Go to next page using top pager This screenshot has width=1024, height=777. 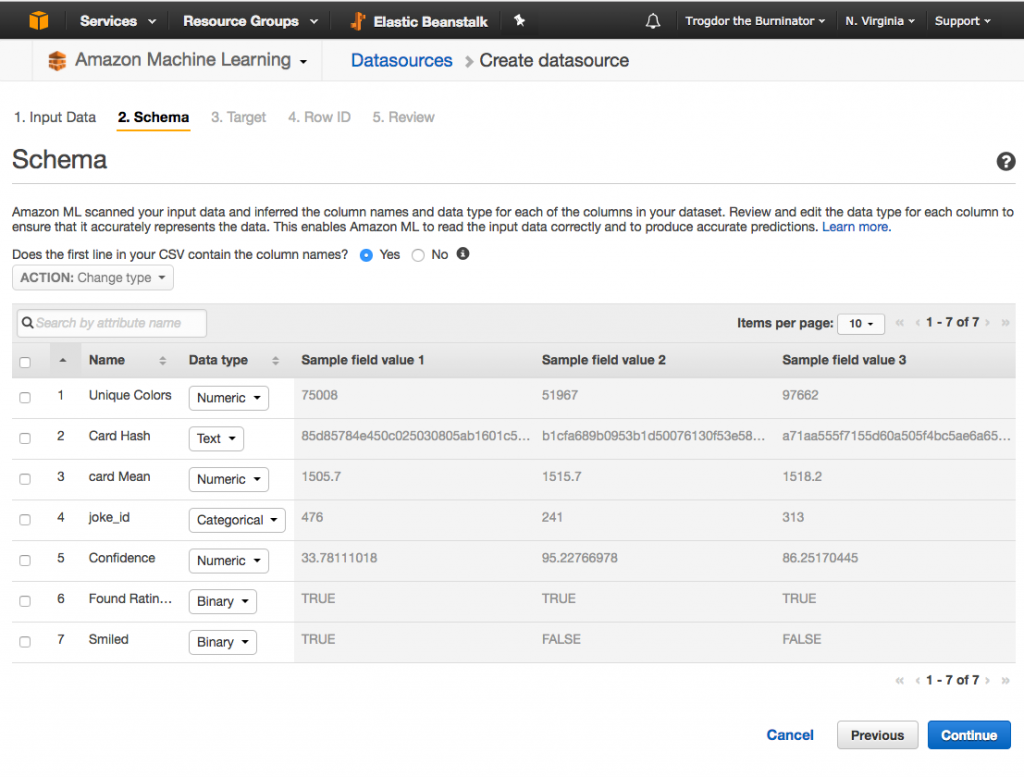(987, 323)
